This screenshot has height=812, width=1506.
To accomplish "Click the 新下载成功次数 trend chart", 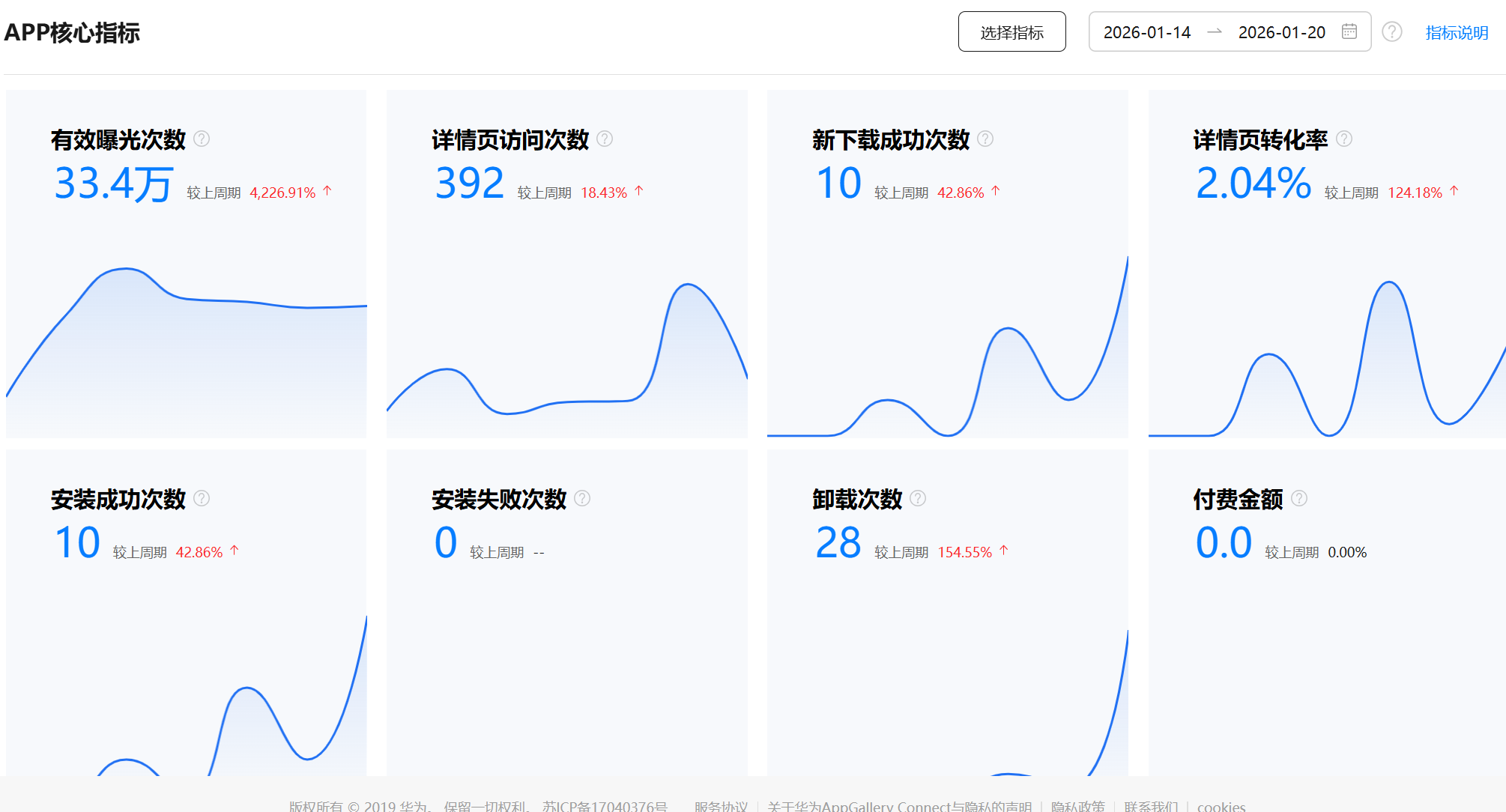I will point(947,346).
